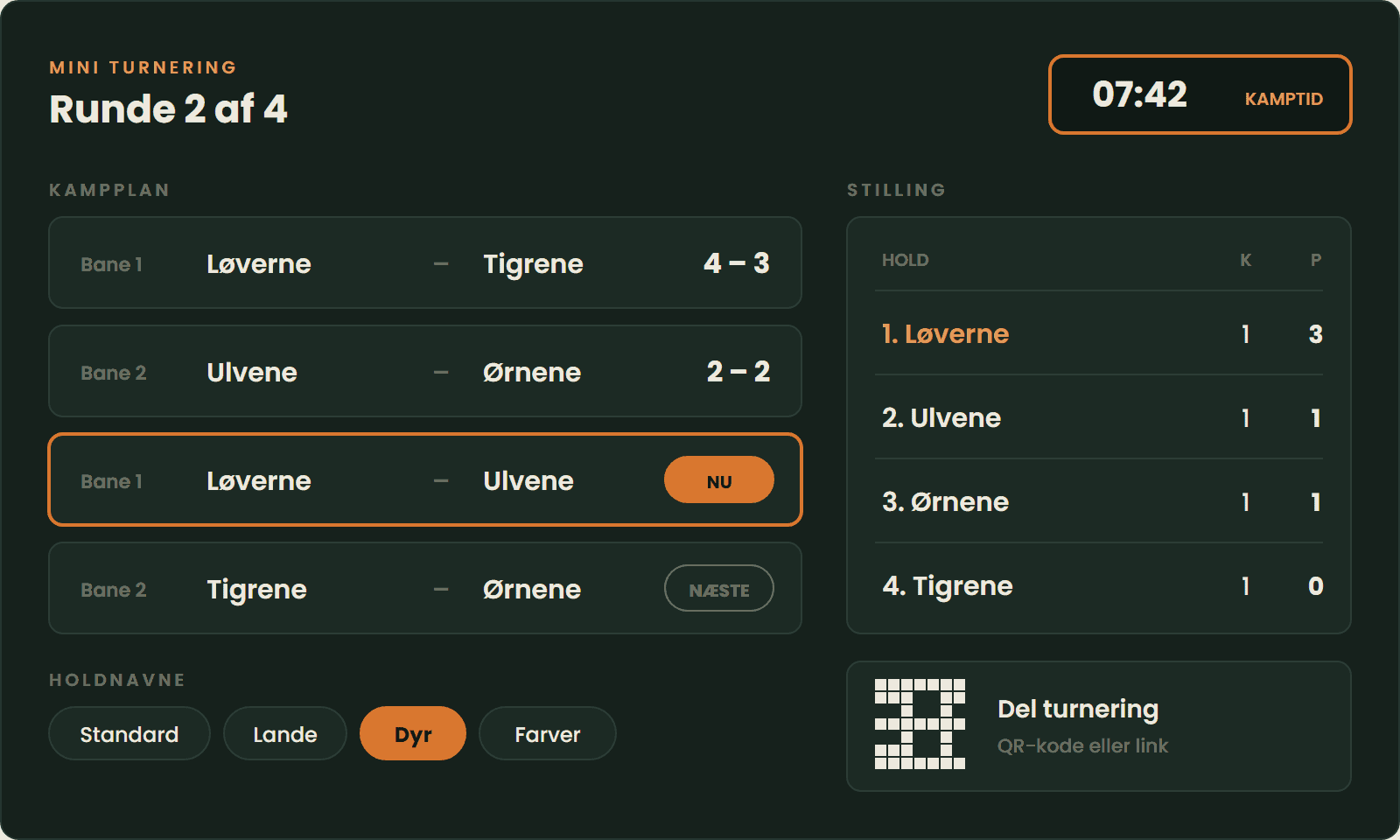Switch team names to Farver

point(548,733)
